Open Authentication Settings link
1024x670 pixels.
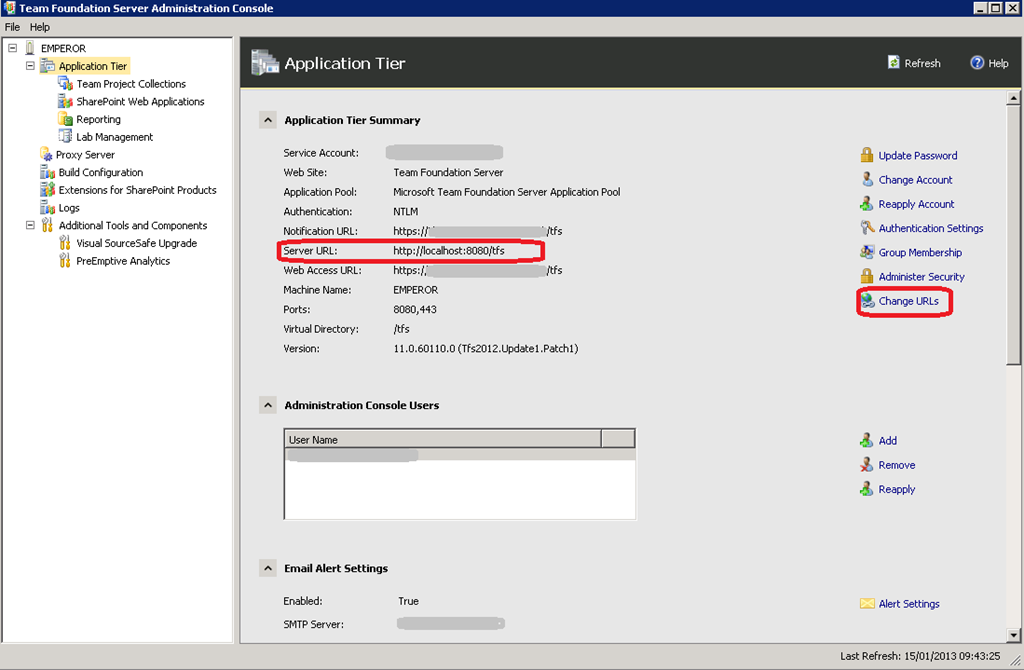(x=931, y=228)
